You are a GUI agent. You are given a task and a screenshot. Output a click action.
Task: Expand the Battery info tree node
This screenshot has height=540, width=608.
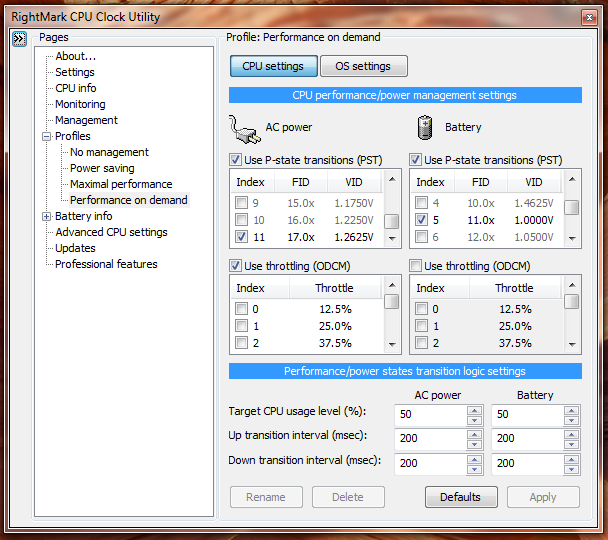click(47, 216)
